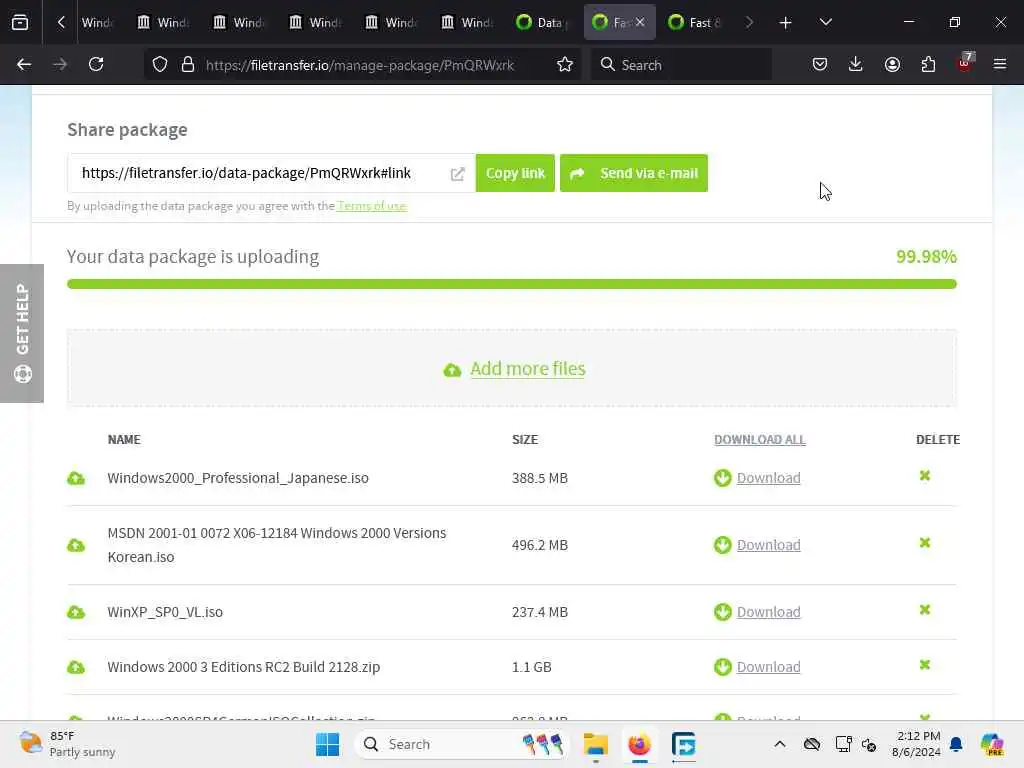Reload the filetransfer.io page
The width and height of the screenshot is (1024, 768).
pos(96,65)
